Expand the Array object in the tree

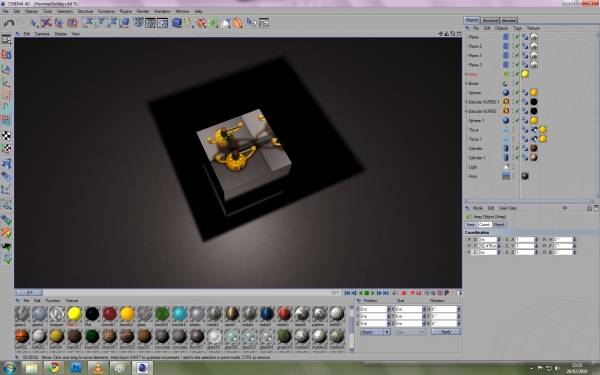(x=466, y=74)
